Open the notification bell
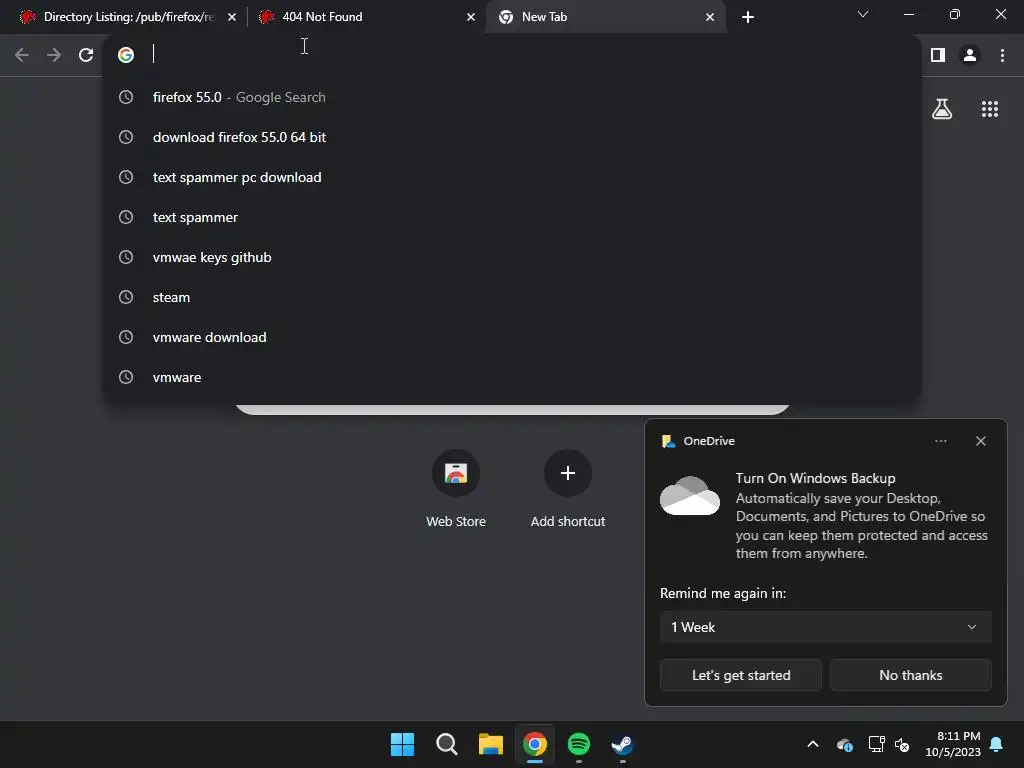The width and height of the screenshot is (1024, 768). tap(997, 744)
